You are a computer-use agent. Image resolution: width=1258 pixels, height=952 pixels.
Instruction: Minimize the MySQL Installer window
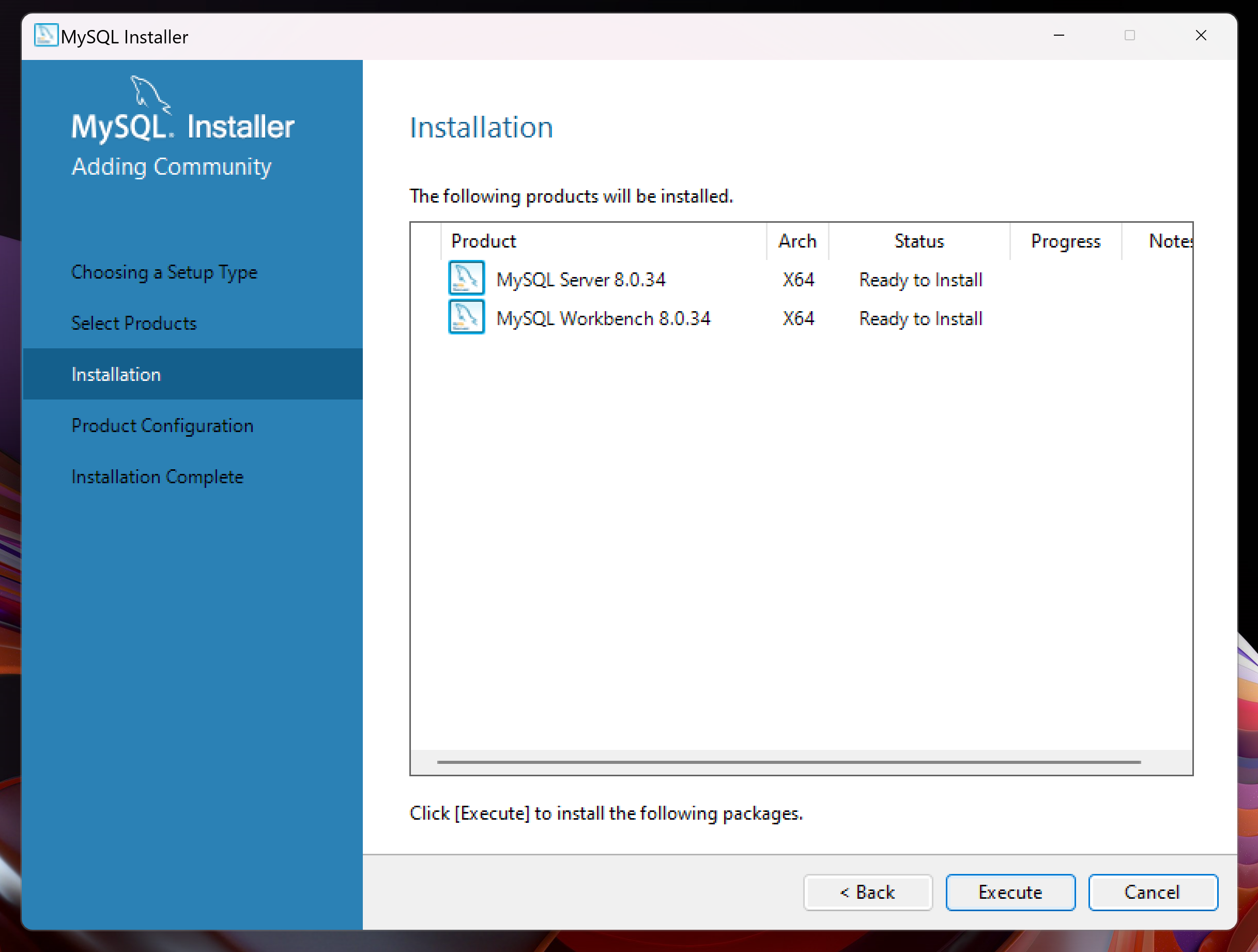click(1058, 36)
